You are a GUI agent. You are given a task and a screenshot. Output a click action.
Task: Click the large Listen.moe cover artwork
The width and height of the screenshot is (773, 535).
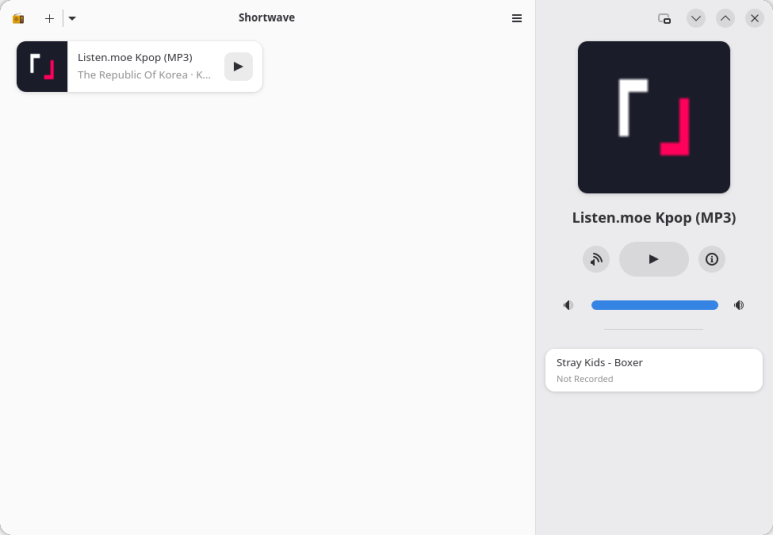[654, 117]
